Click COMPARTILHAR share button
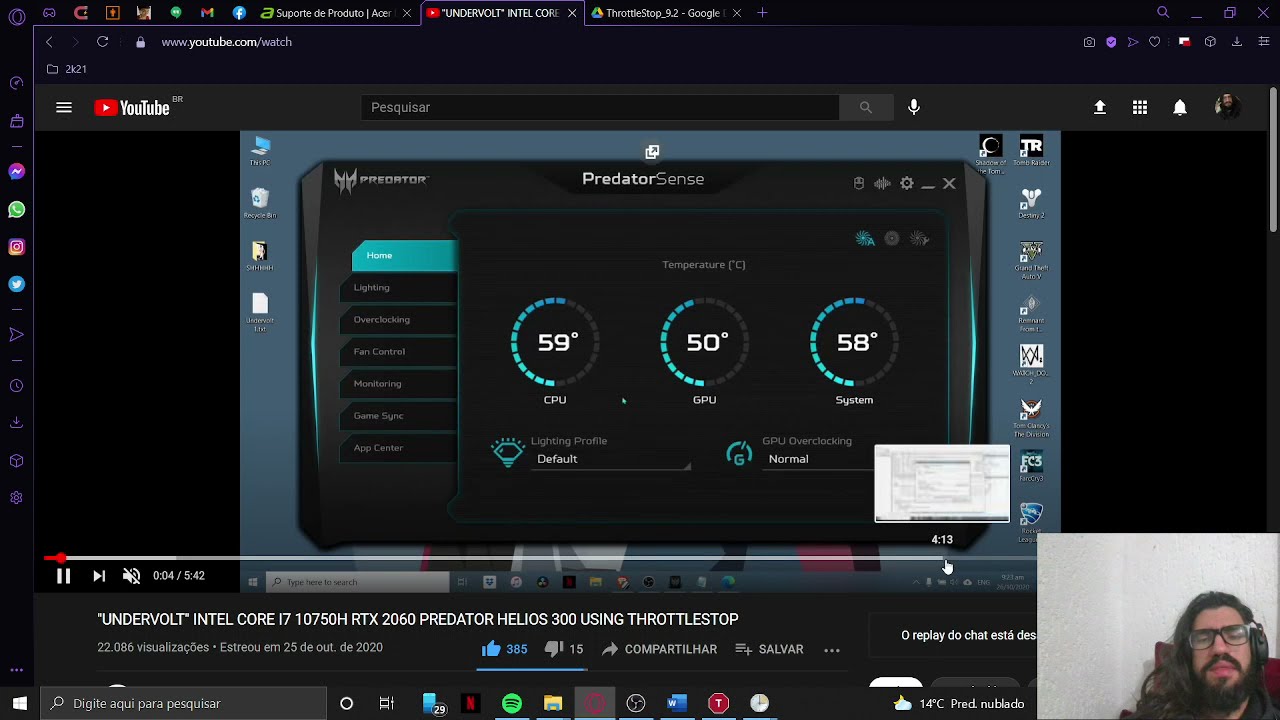 pyautogui.click(x=659, y=649)
